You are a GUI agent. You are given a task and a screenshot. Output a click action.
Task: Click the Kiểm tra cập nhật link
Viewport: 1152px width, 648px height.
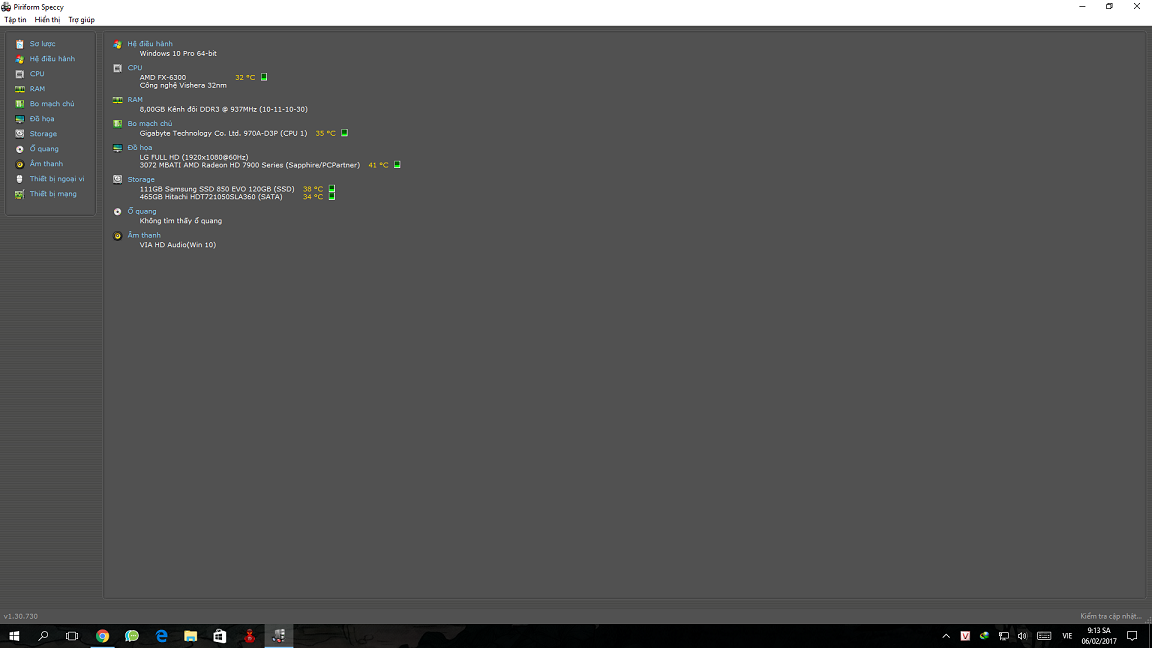tap(1111, 616)
